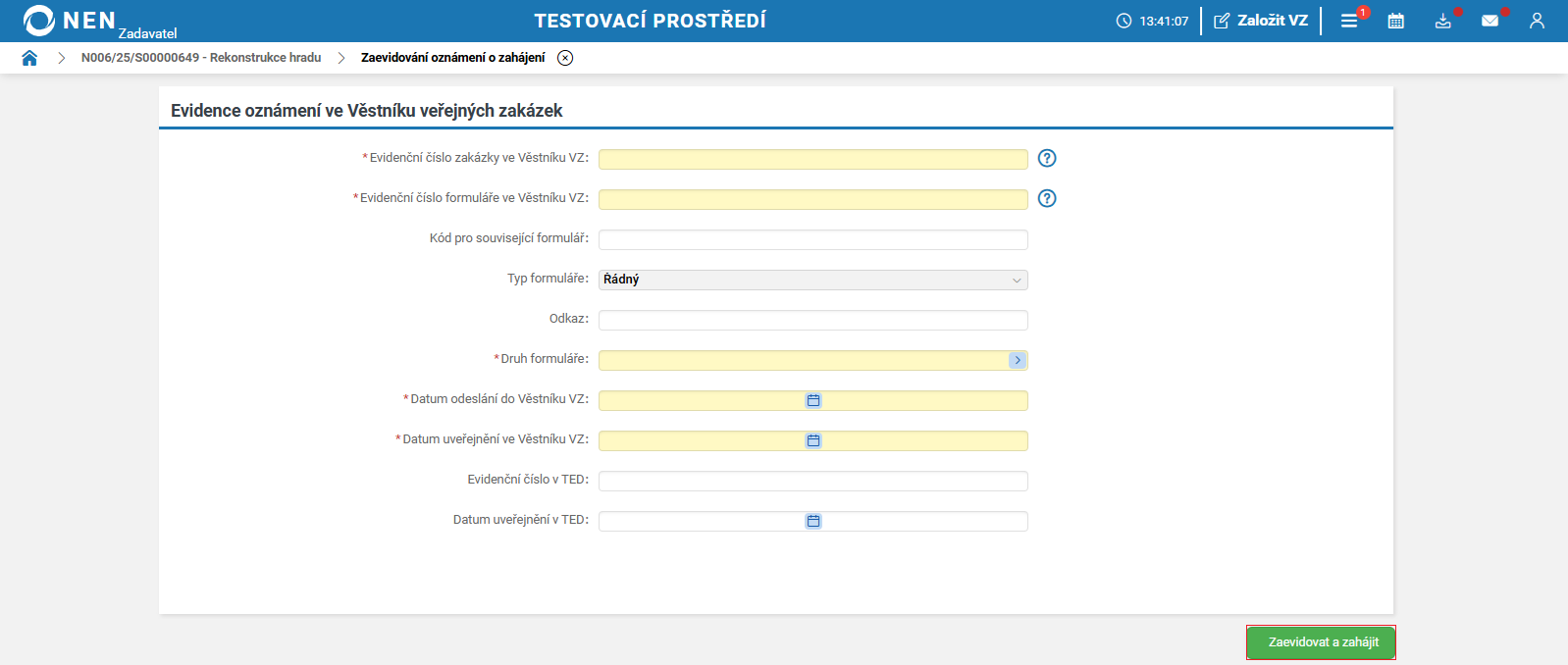The height and width of the screenshot is (665, 1568).
Task: Open date picker for Datum uveřejnění v TED
Action: pos(813,521)
